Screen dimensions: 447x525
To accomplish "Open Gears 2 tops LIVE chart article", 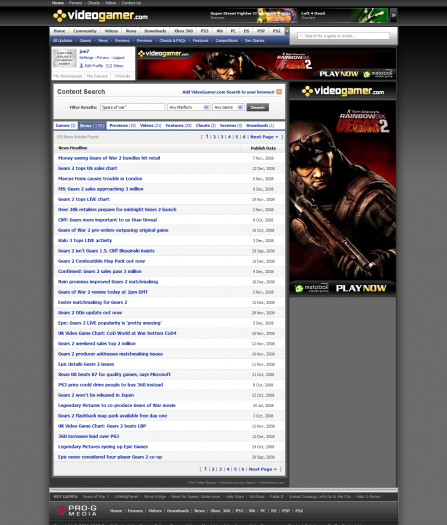I will 84,199.
